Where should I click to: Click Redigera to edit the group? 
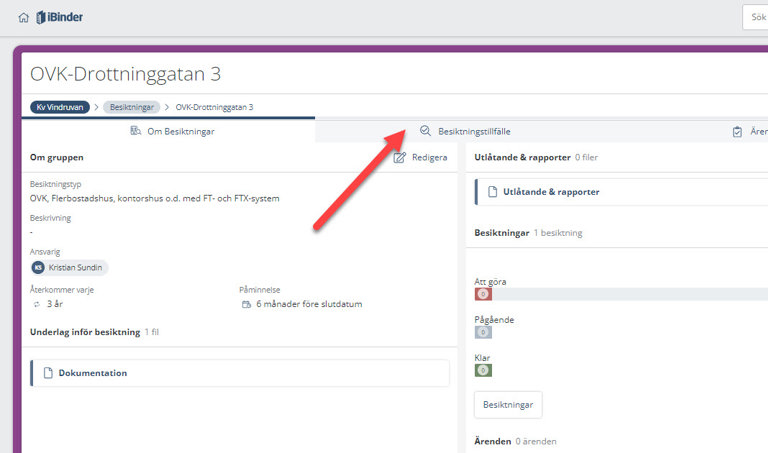coord(429,158)
